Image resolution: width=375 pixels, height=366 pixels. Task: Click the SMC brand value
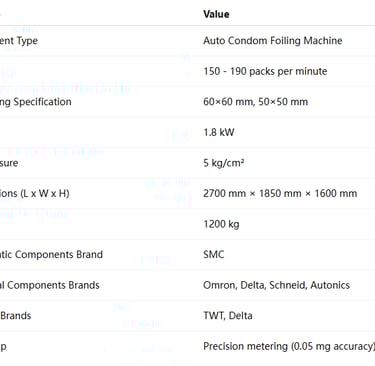pos(214,255)
